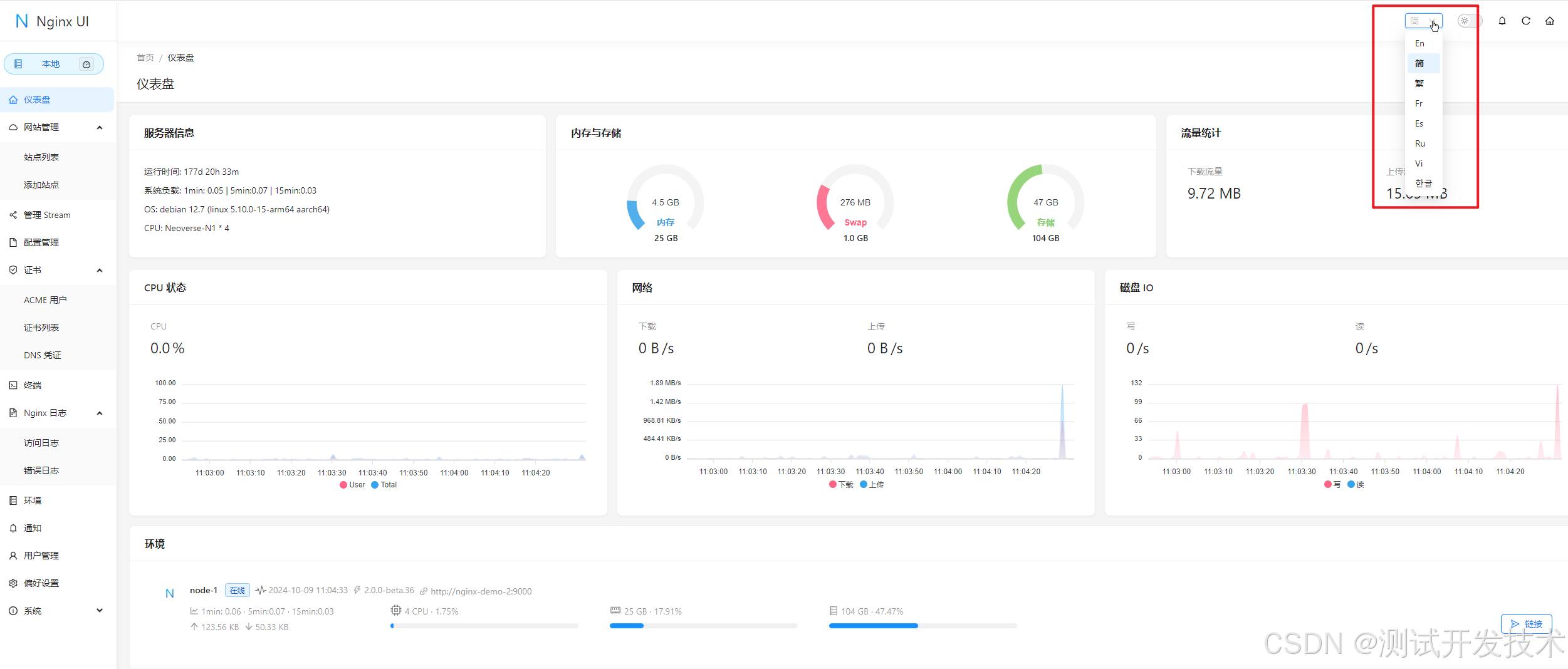
Task: Click the 链接 button for node-1
Action: 1526,624
